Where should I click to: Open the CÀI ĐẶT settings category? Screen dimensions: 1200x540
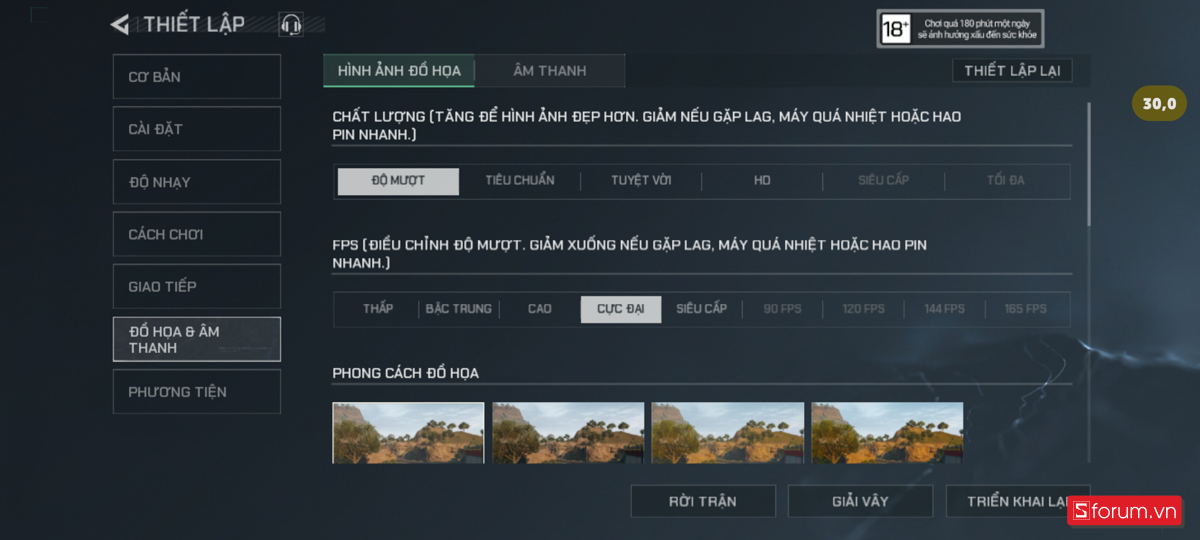pyautogui.click(x=197, y=129)
